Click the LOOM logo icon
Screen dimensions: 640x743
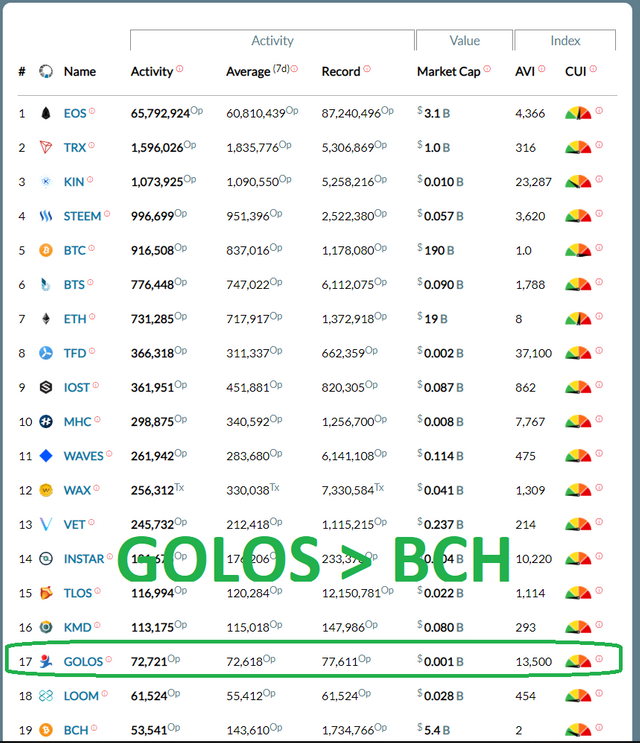click(46, 696)
